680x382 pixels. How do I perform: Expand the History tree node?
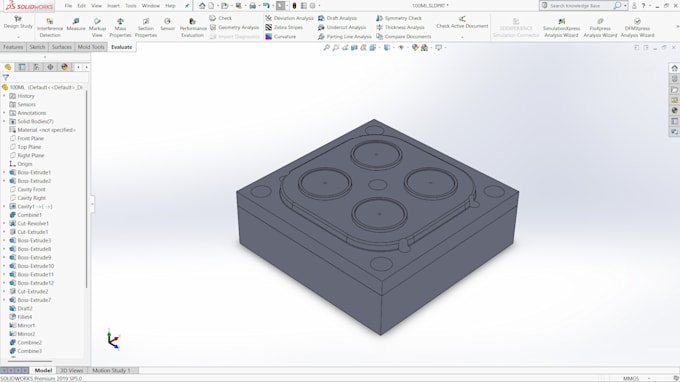[4, 96]
